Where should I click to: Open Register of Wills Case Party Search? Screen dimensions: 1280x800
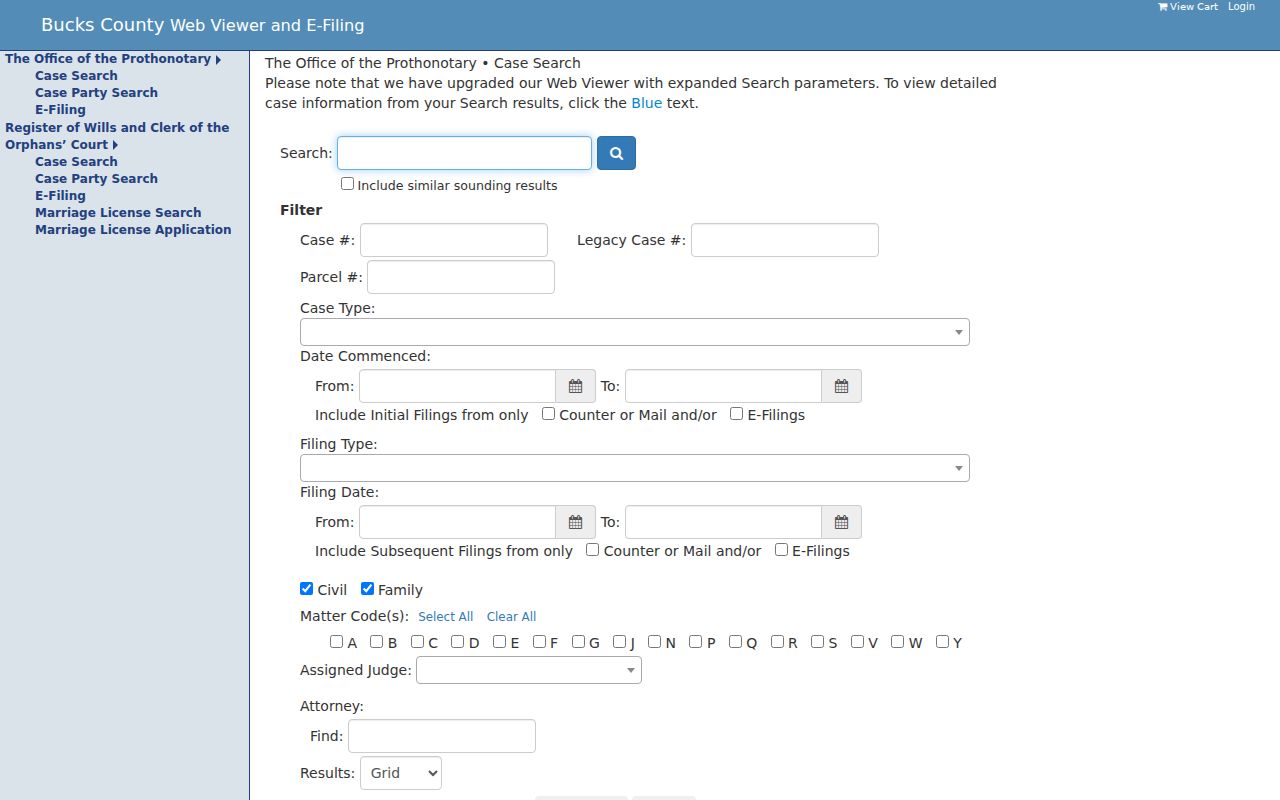point(96,178)
